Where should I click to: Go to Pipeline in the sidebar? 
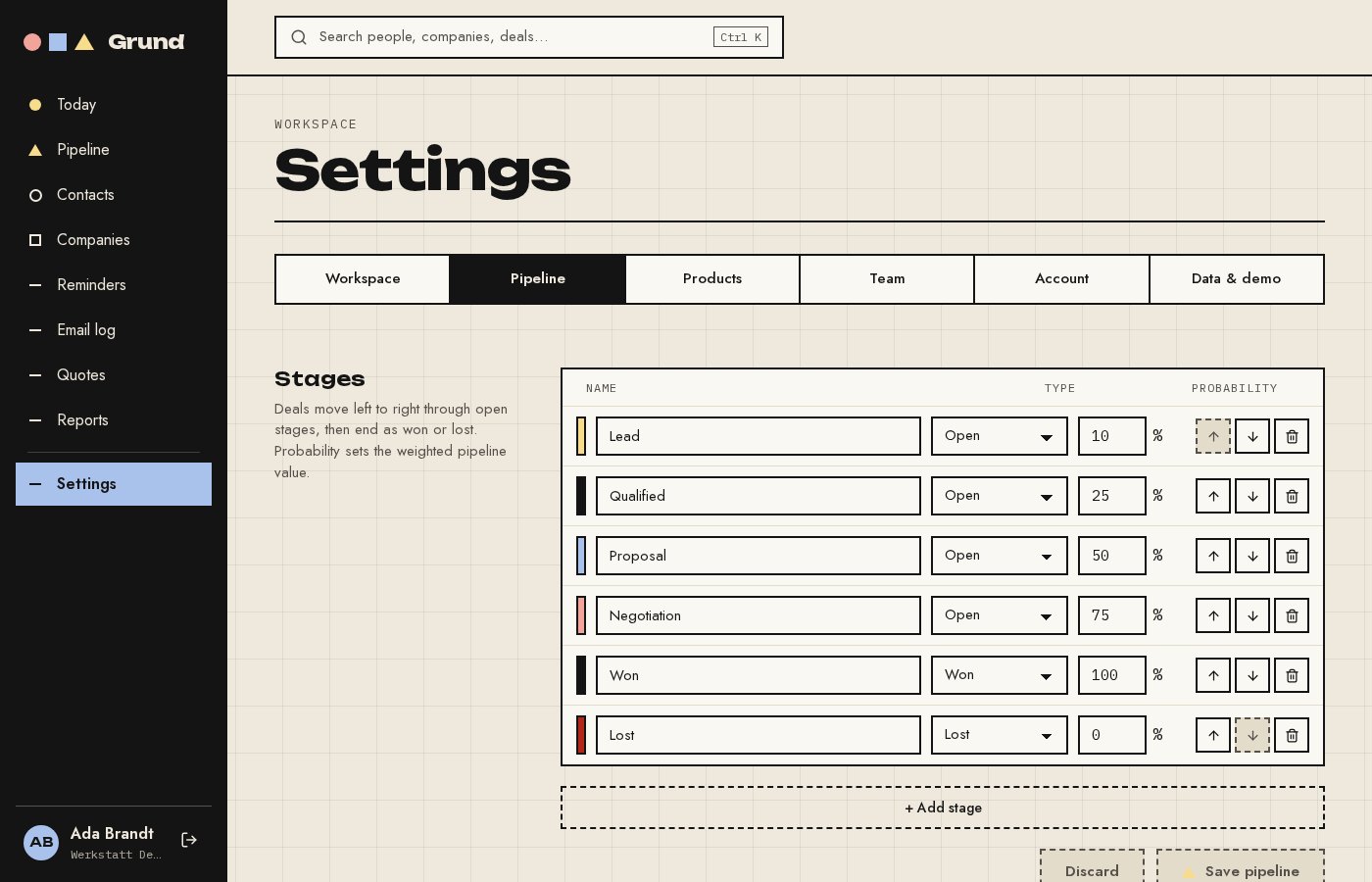point(114,150)
